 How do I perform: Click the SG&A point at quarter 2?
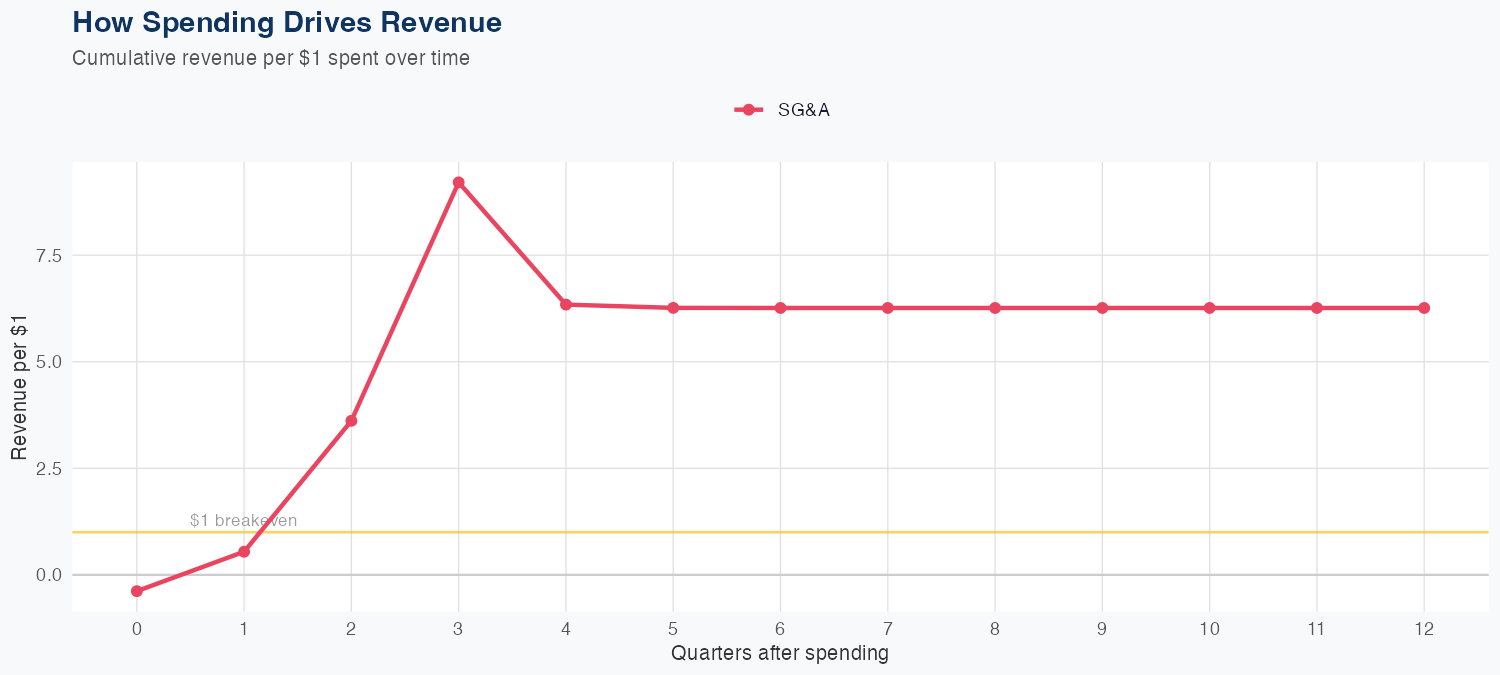[351, 421]
